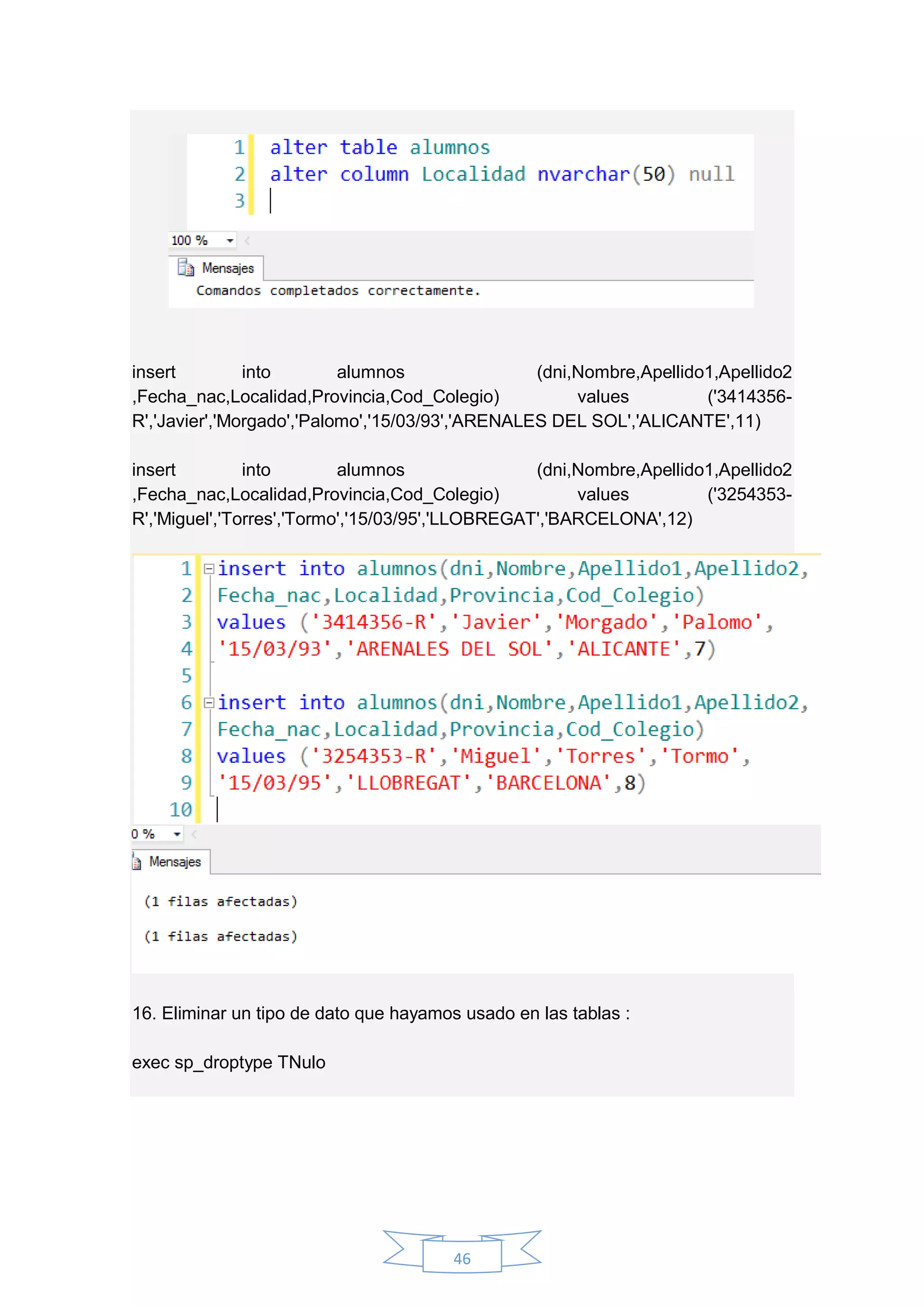924x1306 pixels.
Task: Open the lower editor zoom percentage dropdown
Action: click(177, 834)
